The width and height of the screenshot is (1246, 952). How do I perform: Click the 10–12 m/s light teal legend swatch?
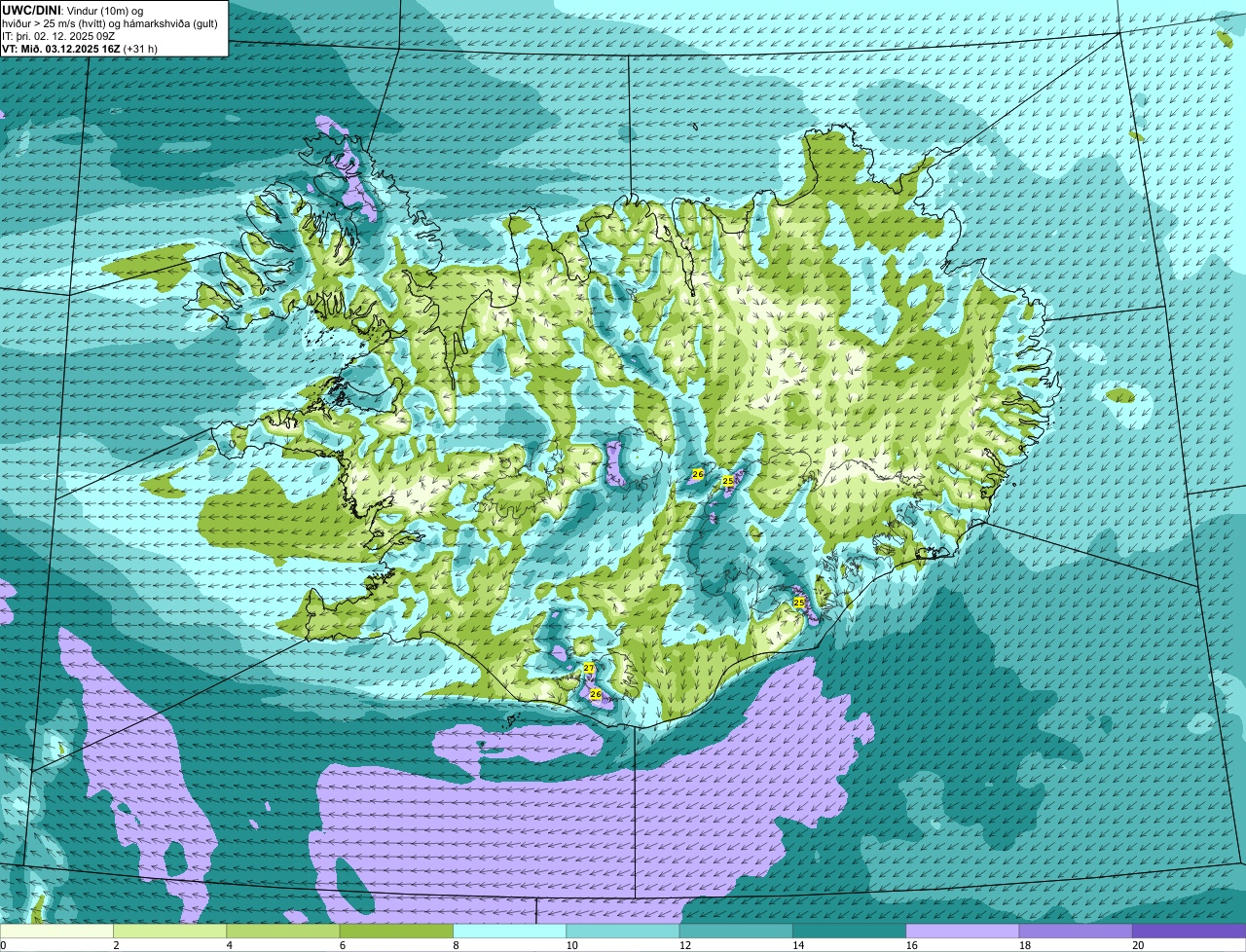tap(622, 931)
